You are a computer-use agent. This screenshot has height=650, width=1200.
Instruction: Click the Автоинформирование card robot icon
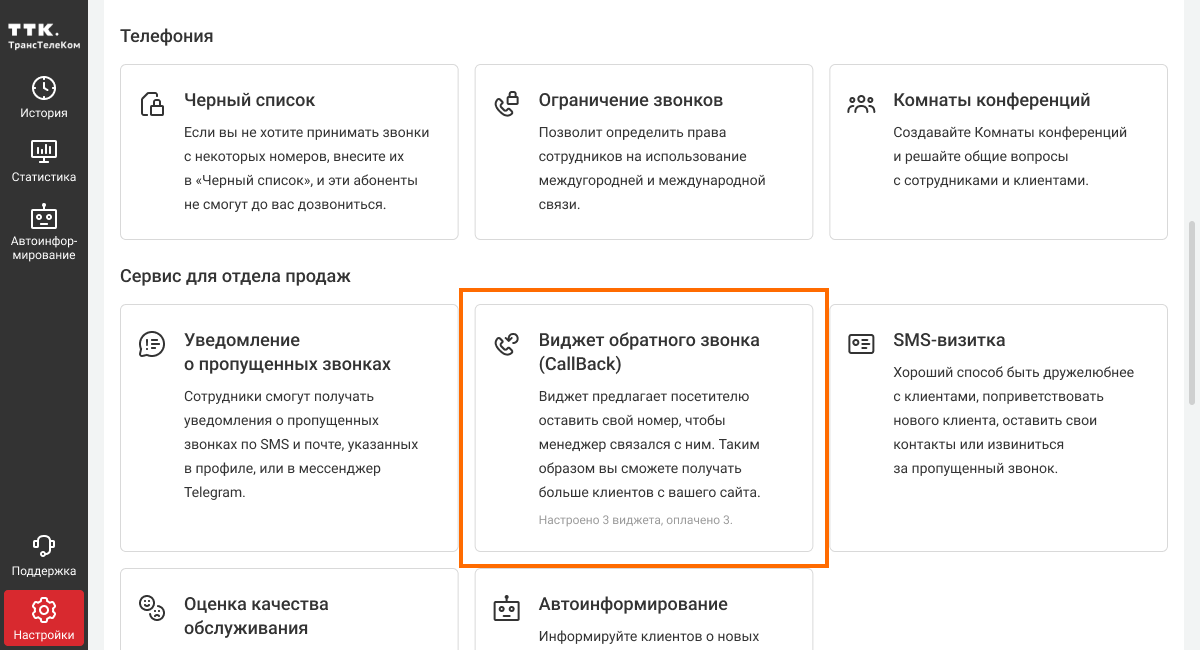pyautogui.click(x=507, y=608)
